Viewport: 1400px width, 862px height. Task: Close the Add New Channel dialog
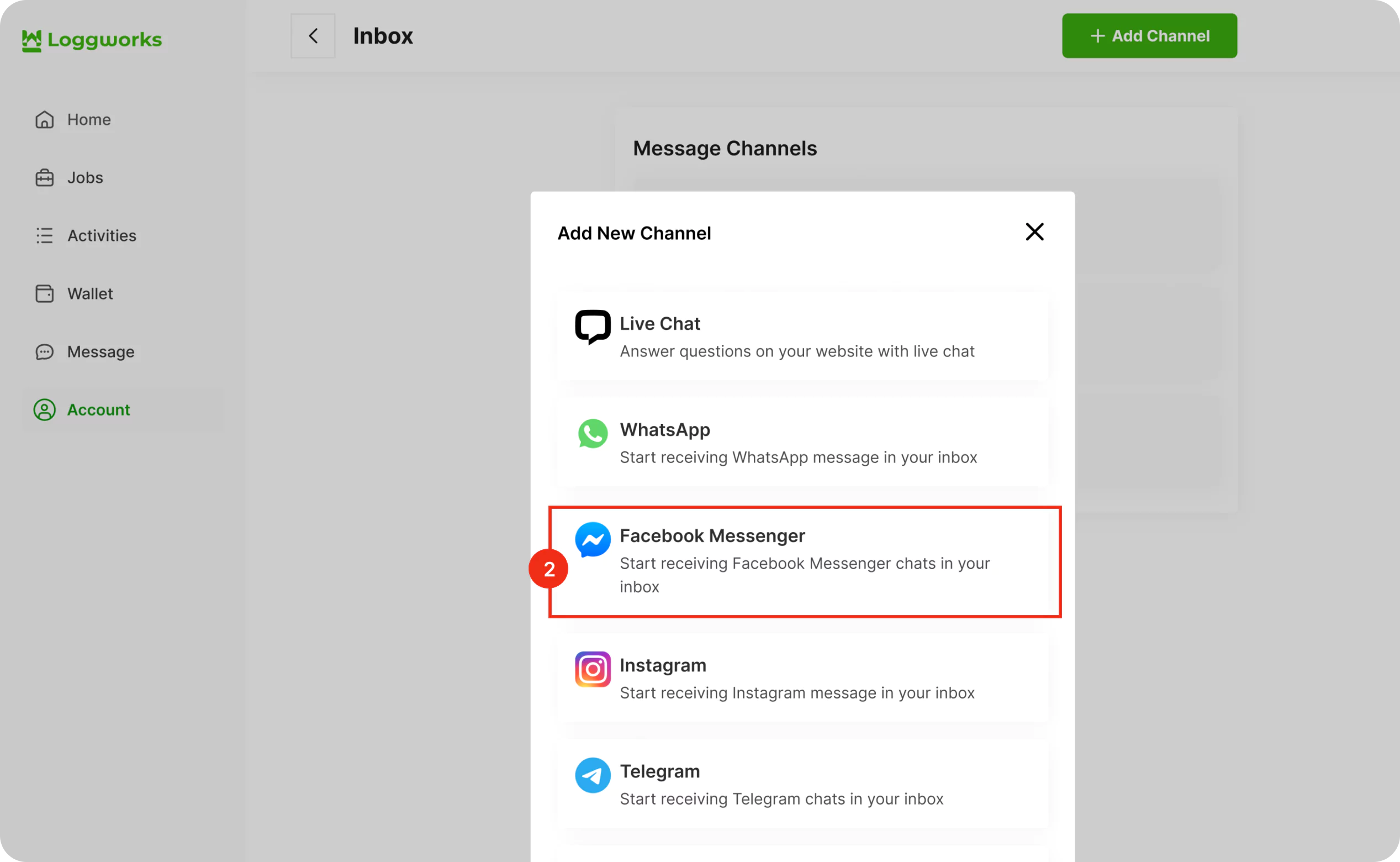pos(1034,232)
